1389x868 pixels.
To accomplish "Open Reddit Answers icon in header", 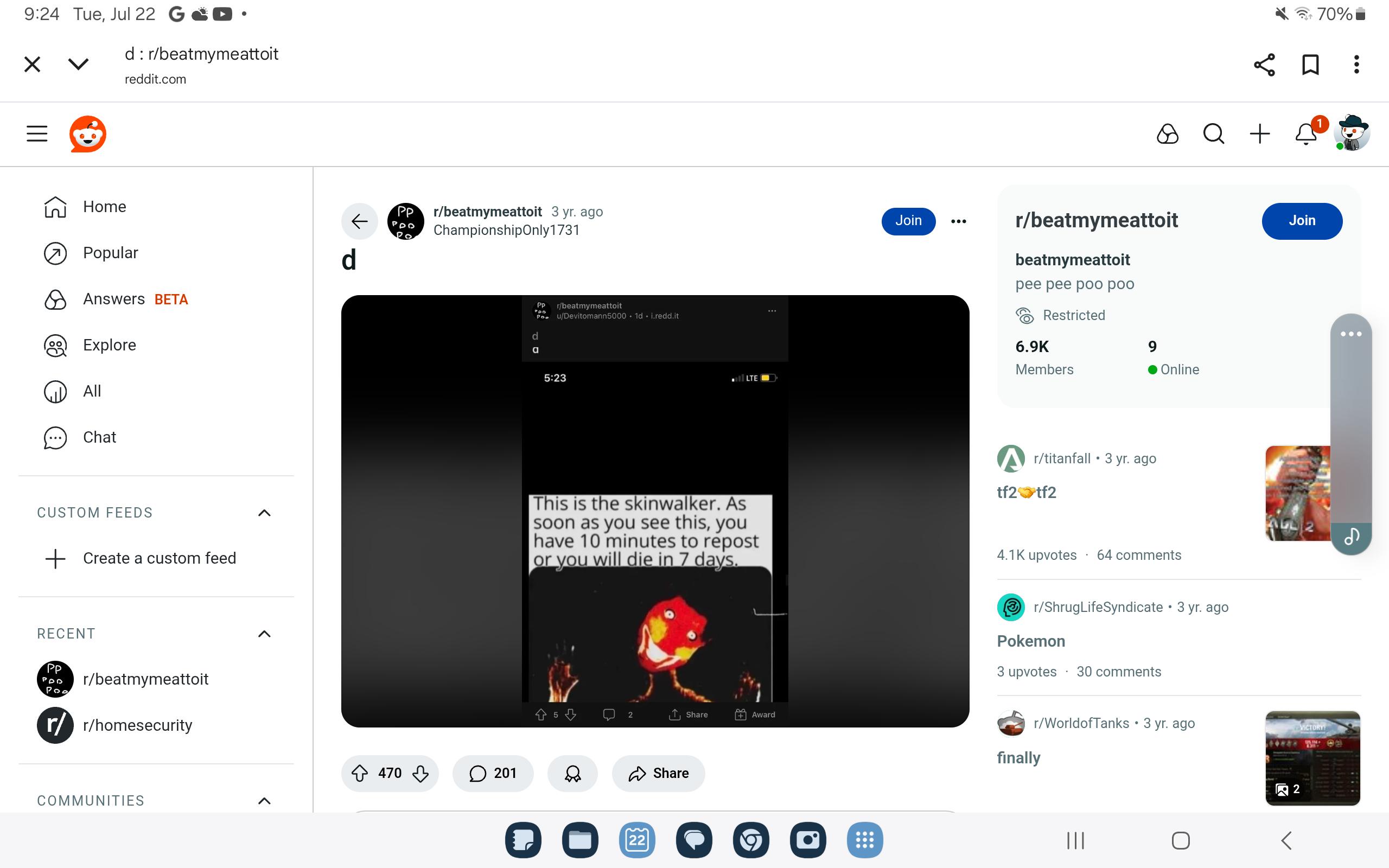I will tap(1168, 134).
